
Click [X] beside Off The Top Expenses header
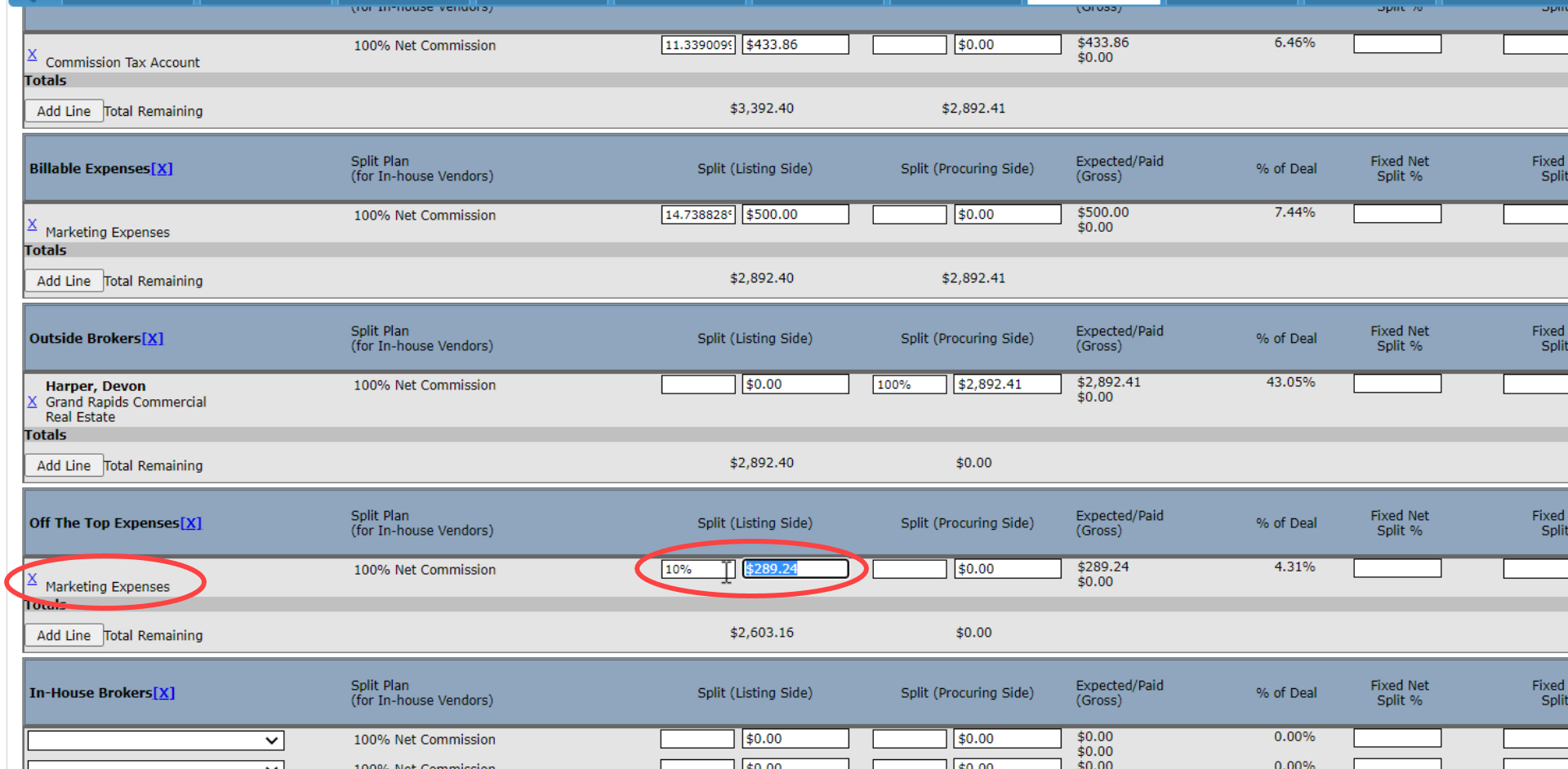tap(191, 523)
